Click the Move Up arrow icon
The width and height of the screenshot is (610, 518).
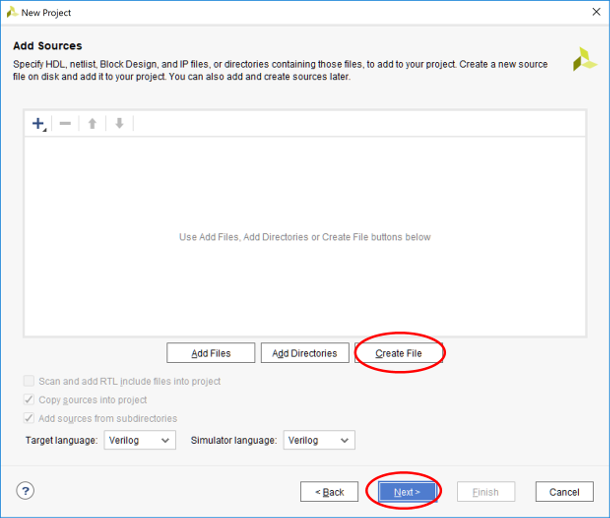tap(92, 124)
